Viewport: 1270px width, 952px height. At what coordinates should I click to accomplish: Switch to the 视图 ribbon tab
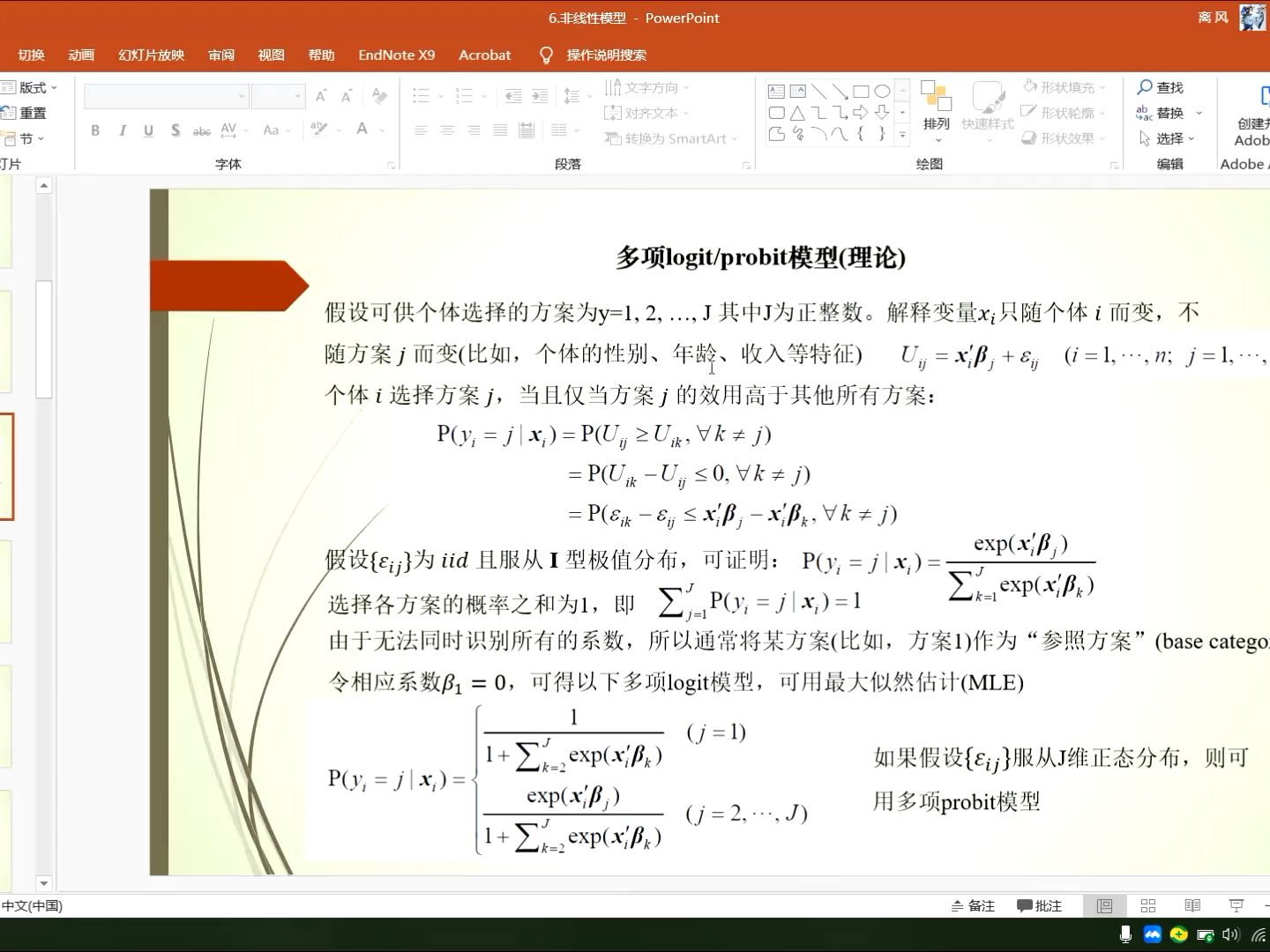(271, 55)
